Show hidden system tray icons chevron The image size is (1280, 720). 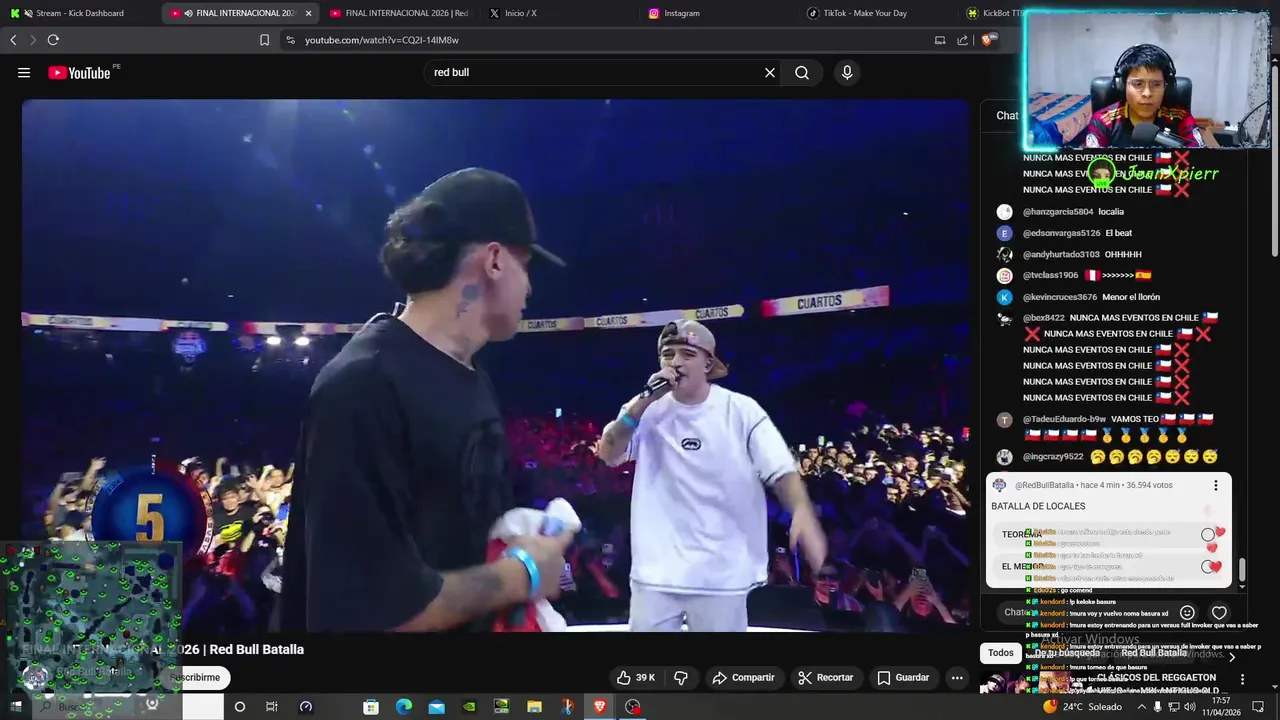pyautogui.click(x=1141, y=707)
